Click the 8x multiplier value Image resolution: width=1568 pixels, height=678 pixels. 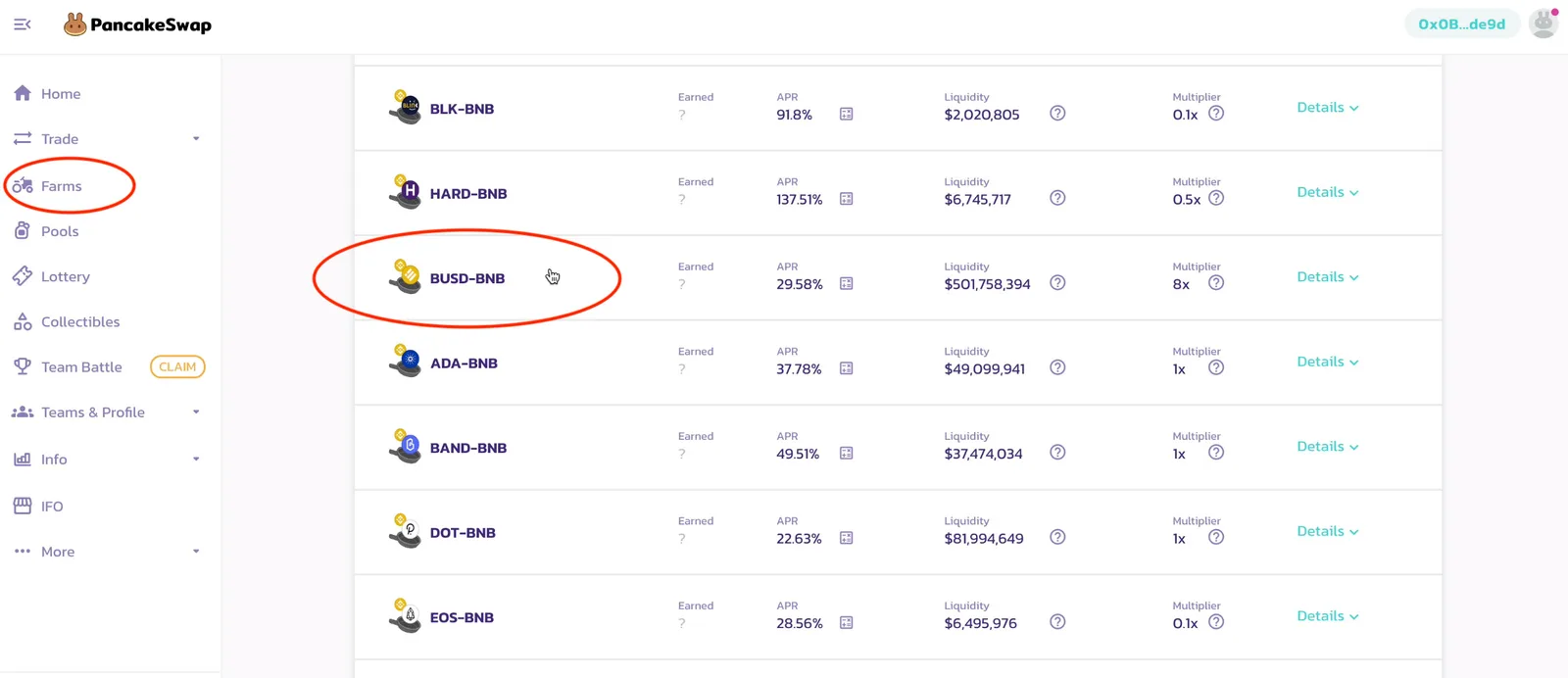[1181, 284]
